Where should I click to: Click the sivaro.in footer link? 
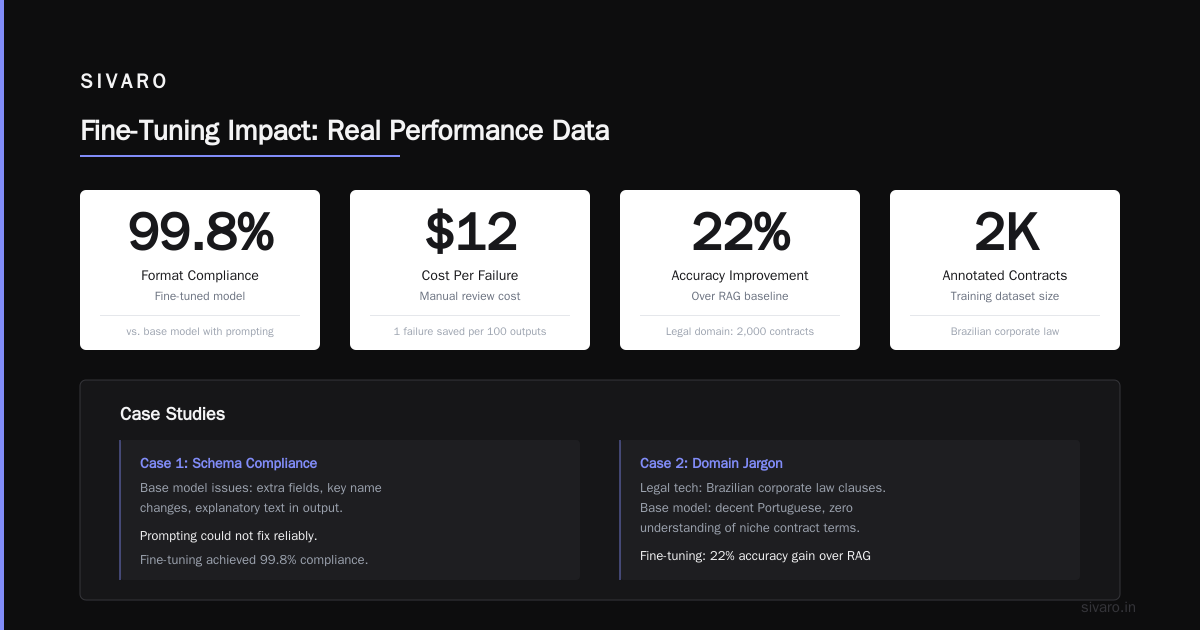point(1108,607)
